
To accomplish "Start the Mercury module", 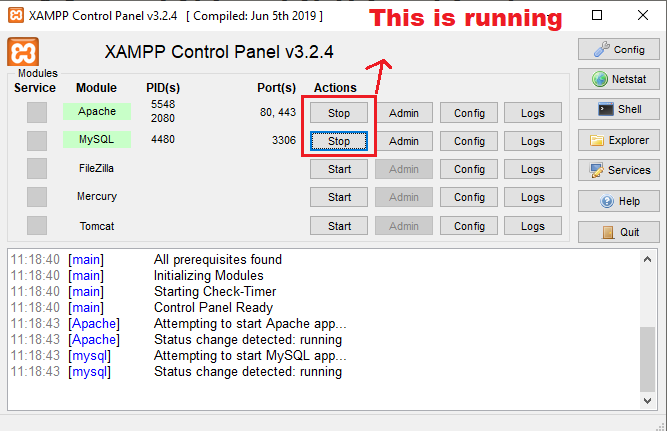I will tap(339, 197).
